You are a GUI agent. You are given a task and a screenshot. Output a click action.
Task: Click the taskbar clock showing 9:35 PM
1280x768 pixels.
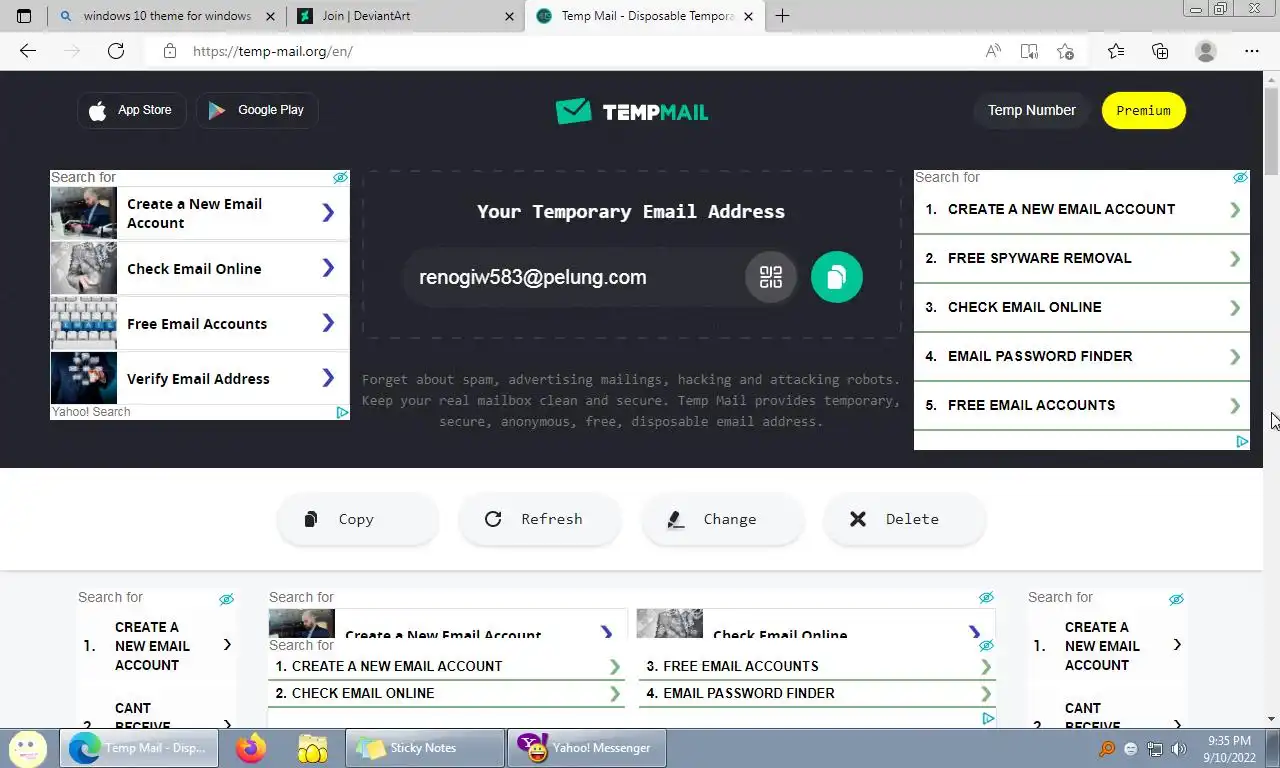(1229, 748)
